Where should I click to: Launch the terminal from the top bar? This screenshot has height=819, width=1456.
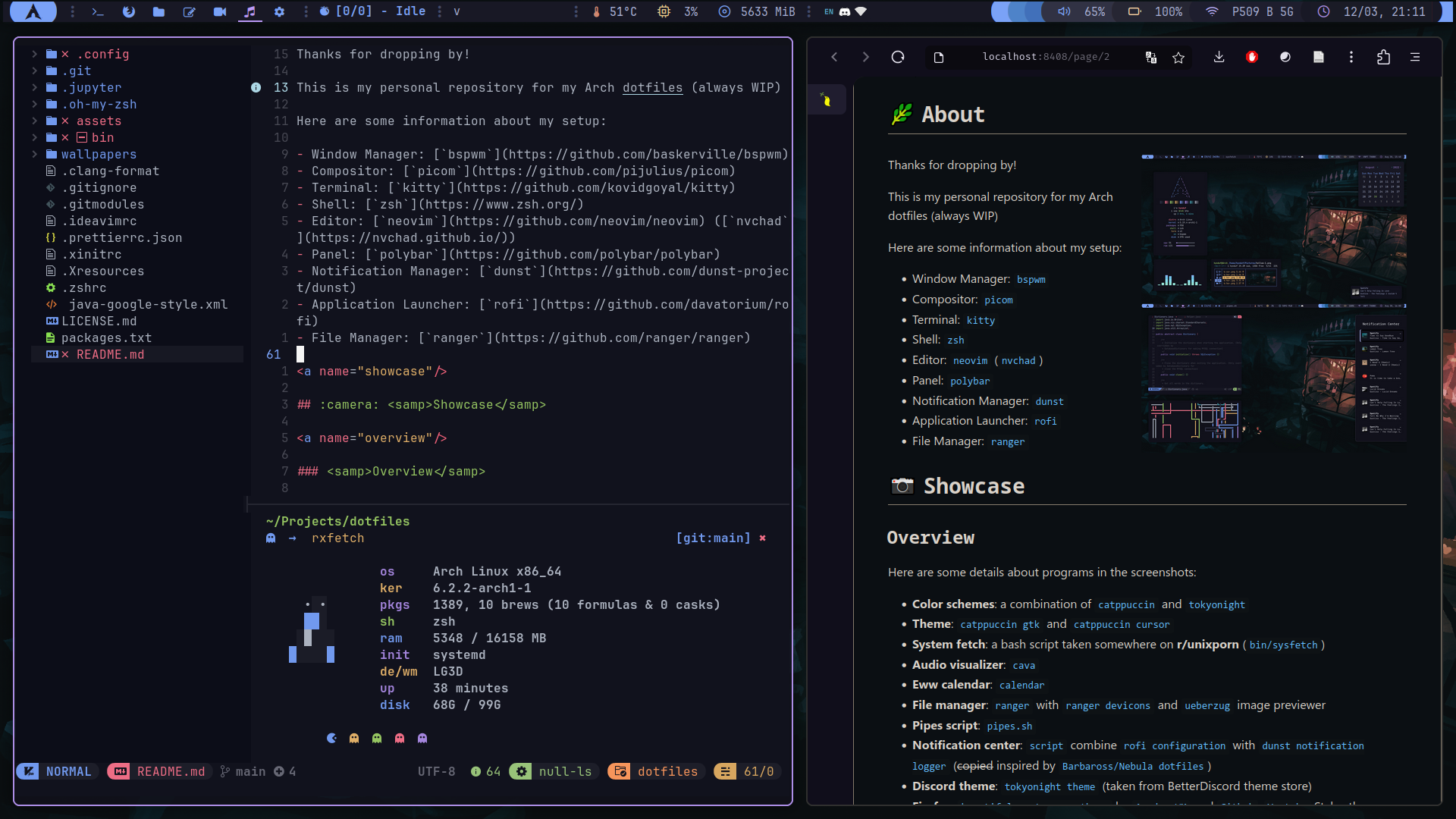[x=98, y=11]
